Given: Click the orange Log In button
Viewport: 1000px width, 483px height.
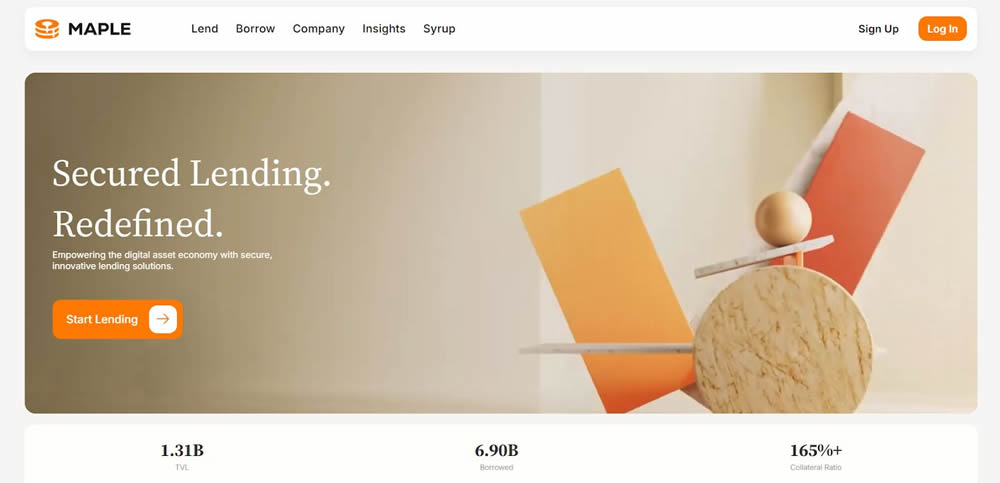Looking at the screenshot, I should point(943,29).
